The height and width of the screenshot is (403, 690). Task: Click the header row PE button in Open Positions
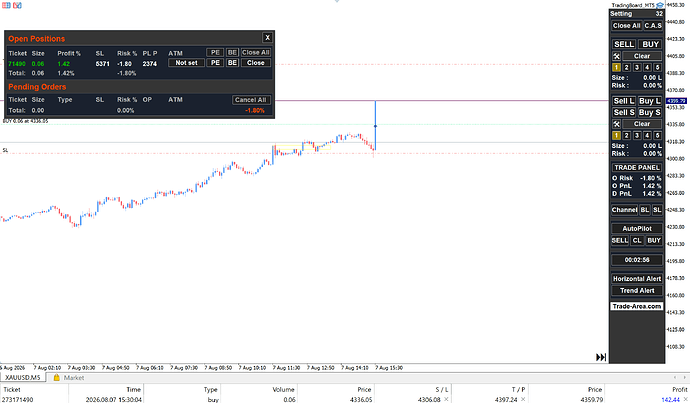tap(215, 52)
